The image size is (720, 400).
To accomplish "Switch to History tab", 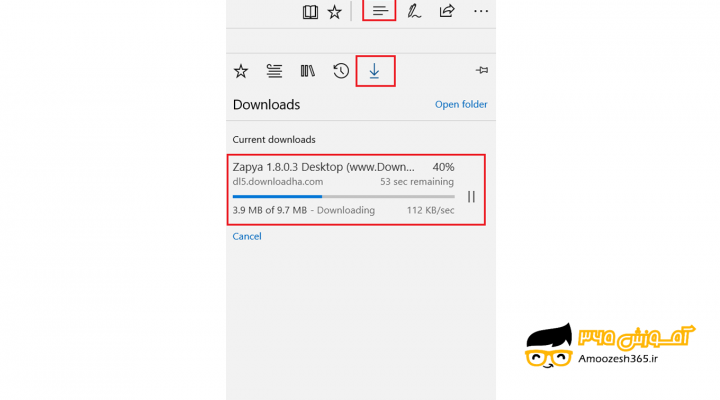I will click(341, 71).
